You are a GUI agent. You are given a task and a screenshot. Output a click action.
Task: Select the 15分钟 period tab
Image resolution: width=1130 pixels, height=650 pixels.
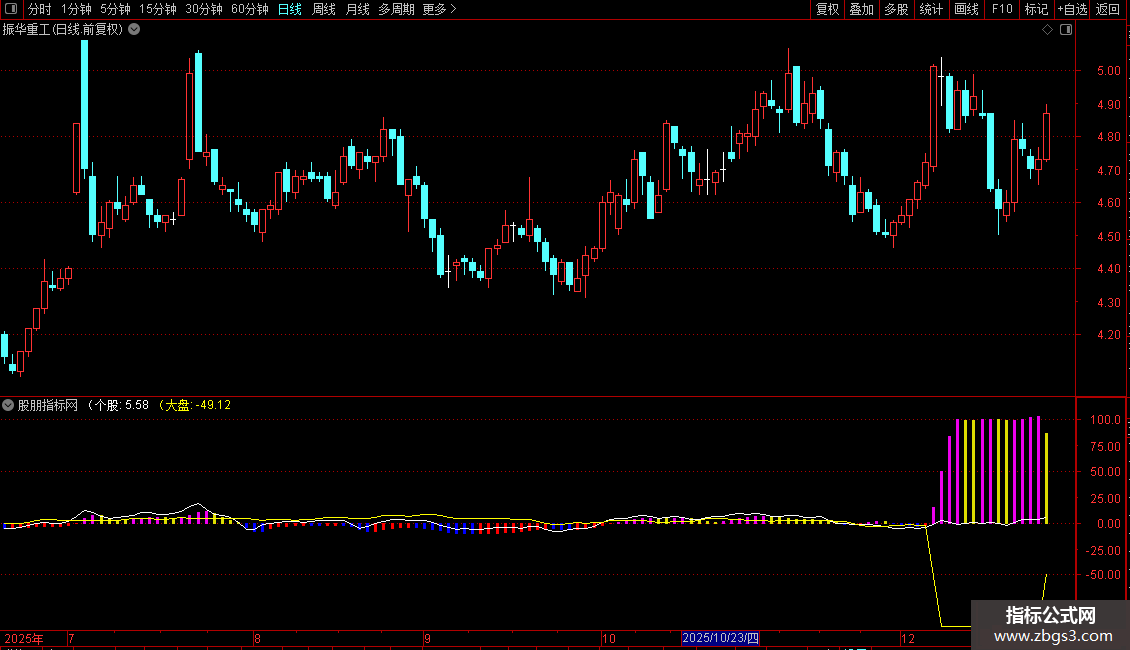(x=158, y=9)
